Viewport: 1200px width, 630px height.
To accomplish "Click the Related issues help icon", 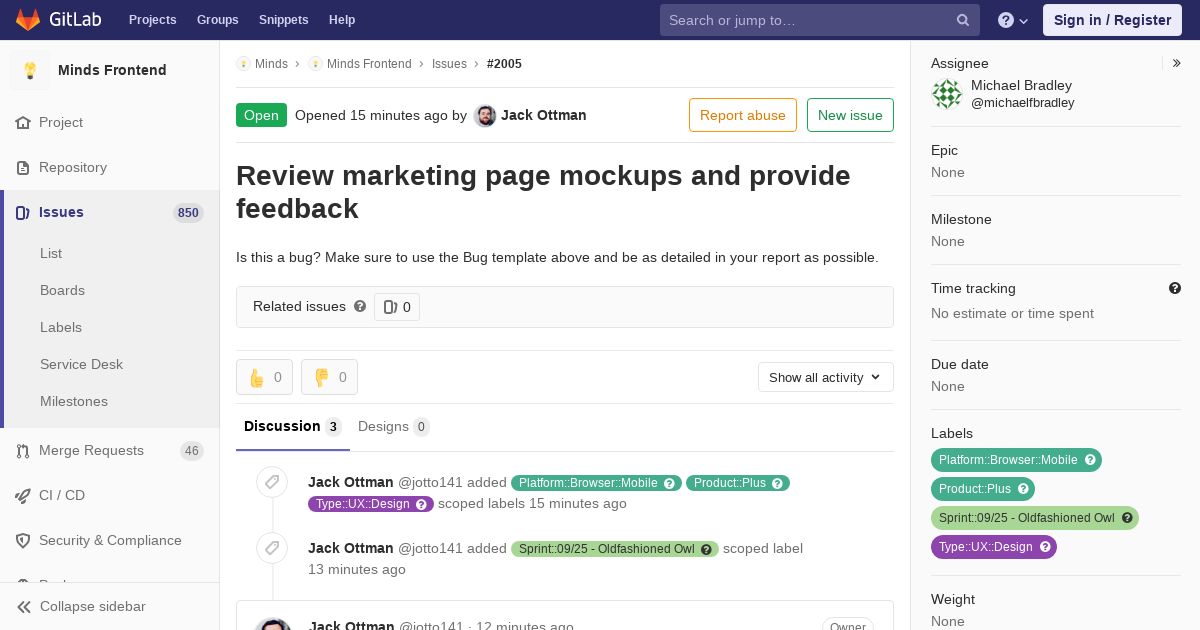I will [360, 306].
